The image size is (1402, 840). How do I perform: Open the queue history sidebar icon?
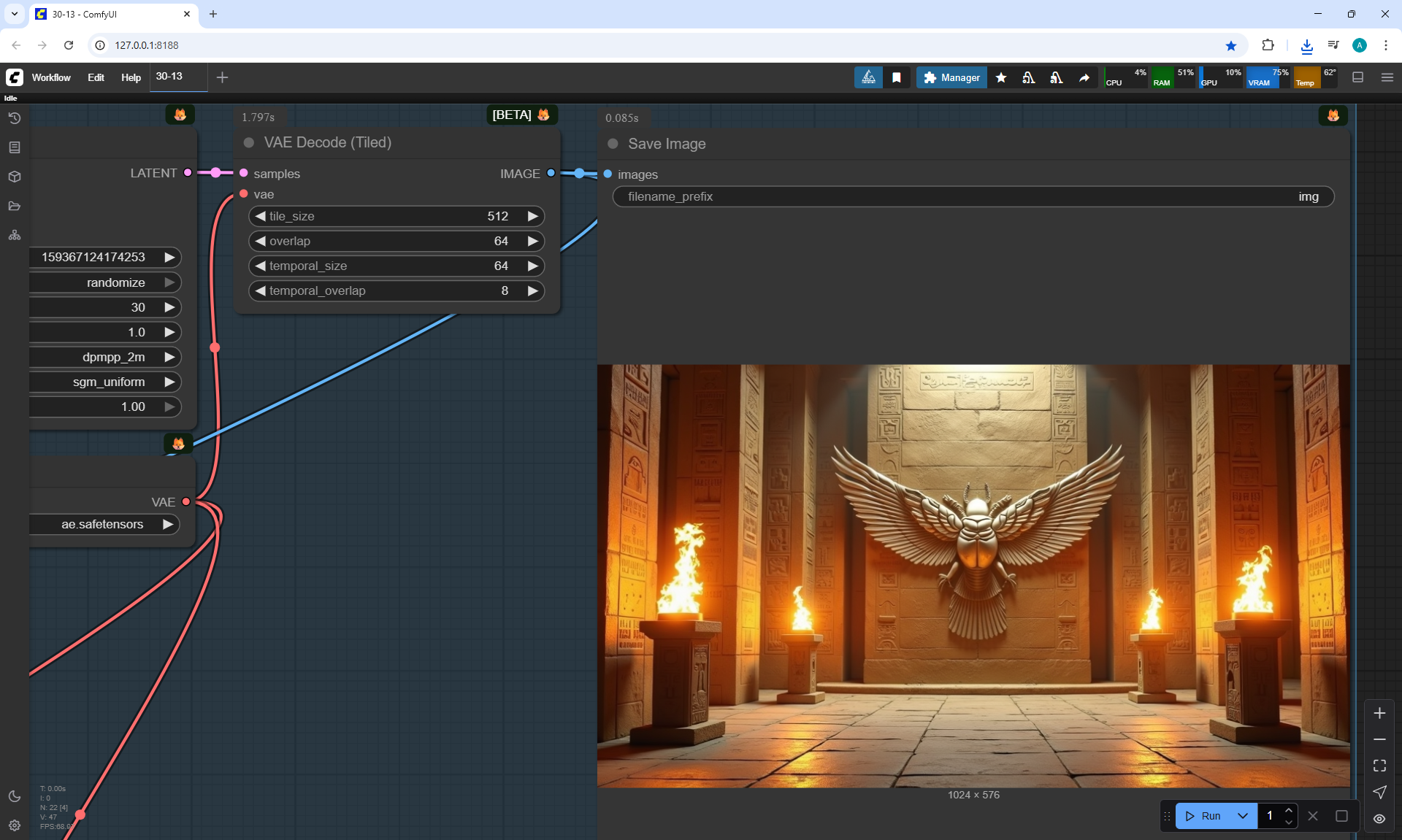tap(15, 118)
